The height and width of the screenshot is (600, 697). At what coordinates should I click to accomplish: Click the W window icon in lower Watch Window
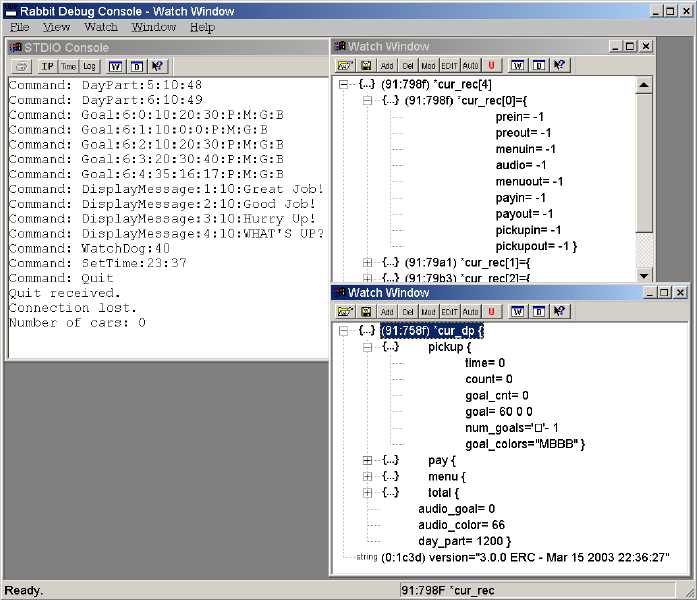pyautogui.click(x=517, y=312)
